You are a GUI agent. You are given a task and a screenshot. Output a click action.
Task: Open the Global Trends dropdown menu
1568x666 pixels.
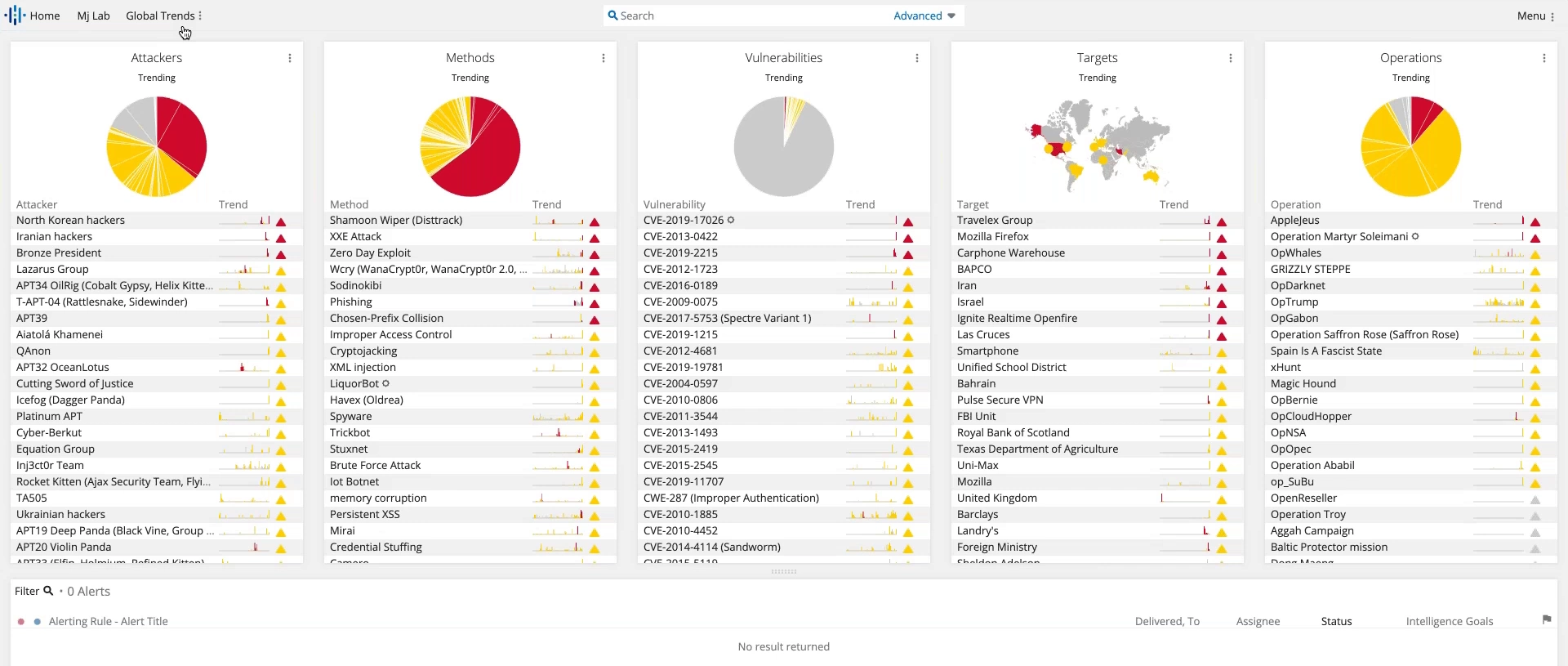pyautogui.click(x=164, y=16)
